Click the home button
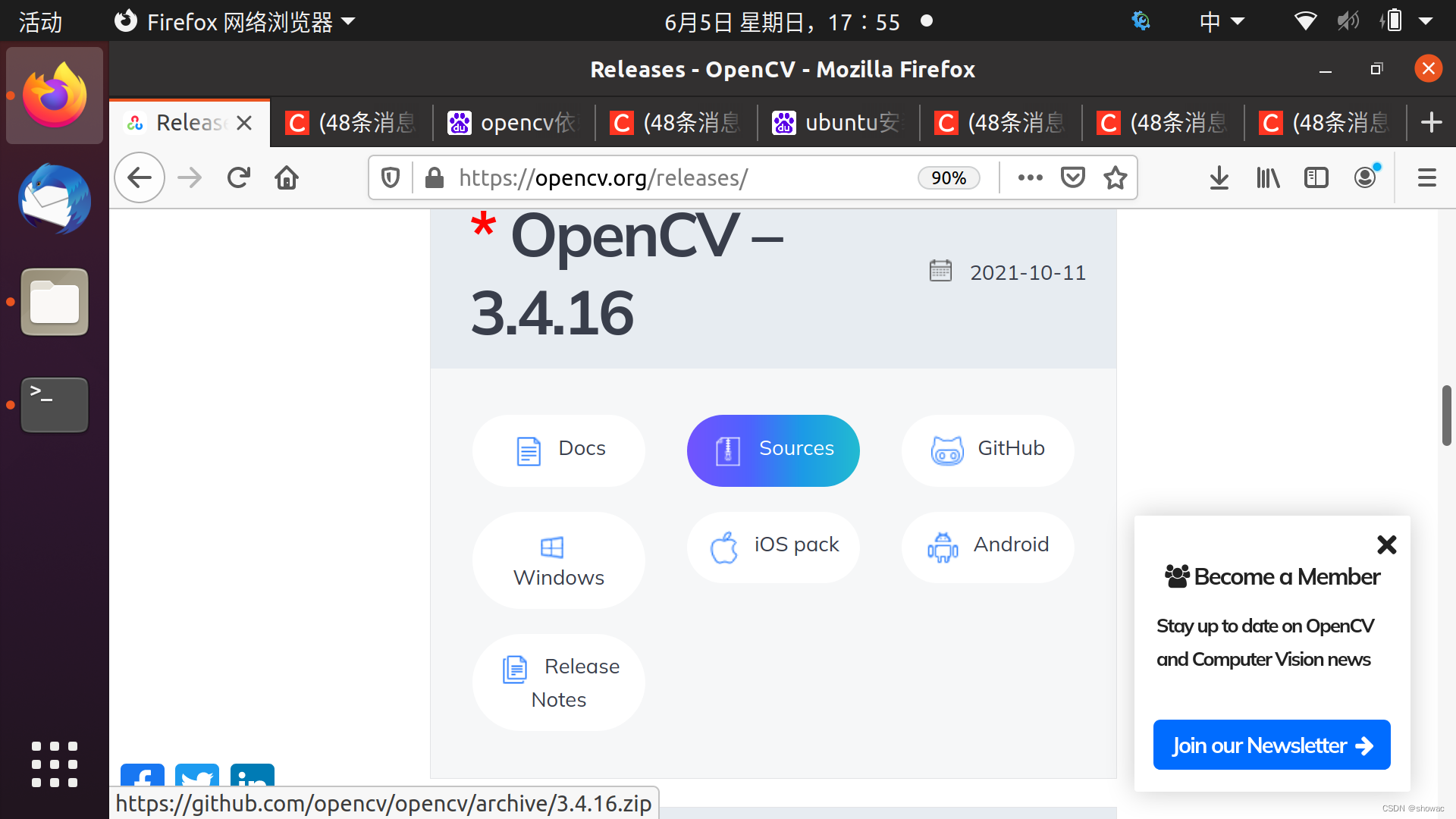1456x819 pixels. (286, 177)
